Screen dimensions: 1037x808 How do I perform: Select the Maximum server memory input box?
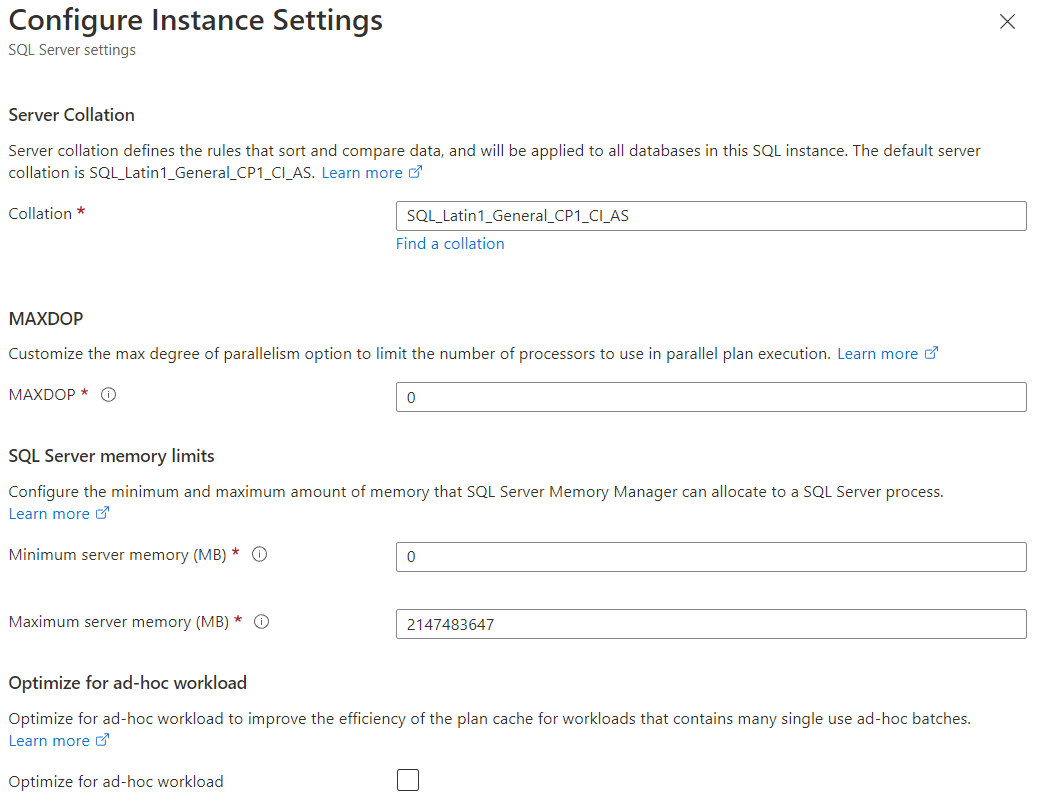[710, 624]
